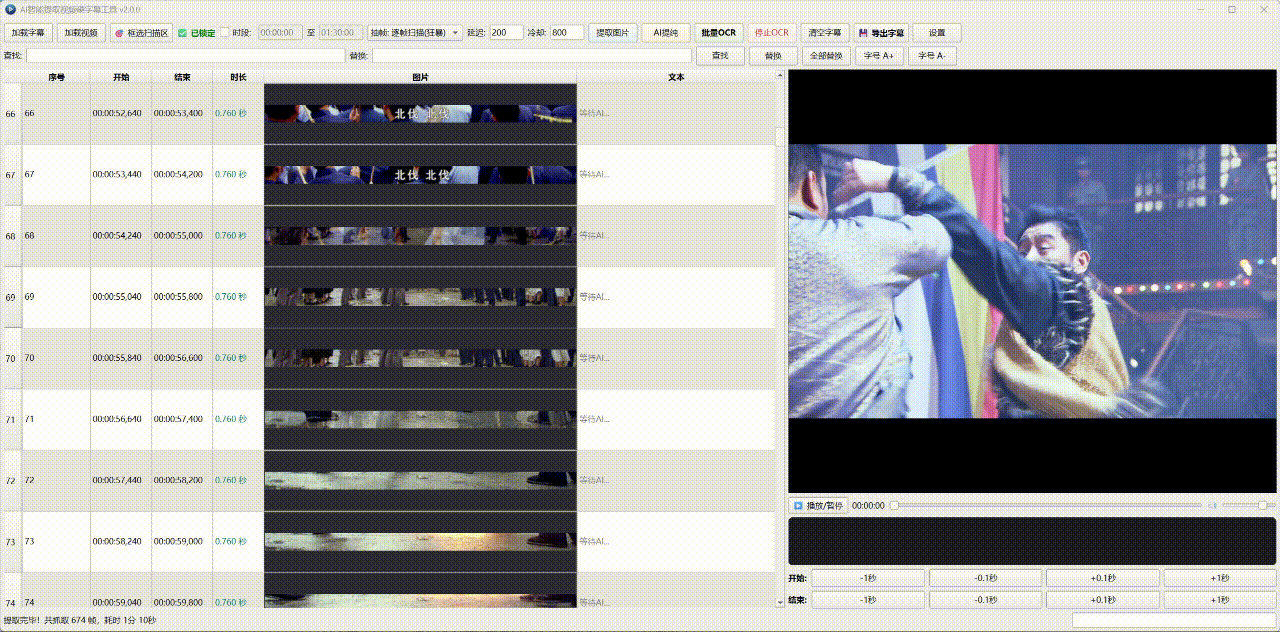Click the 停止OCR stop button
Screen dimensions: 1280x632
point(772,33)
